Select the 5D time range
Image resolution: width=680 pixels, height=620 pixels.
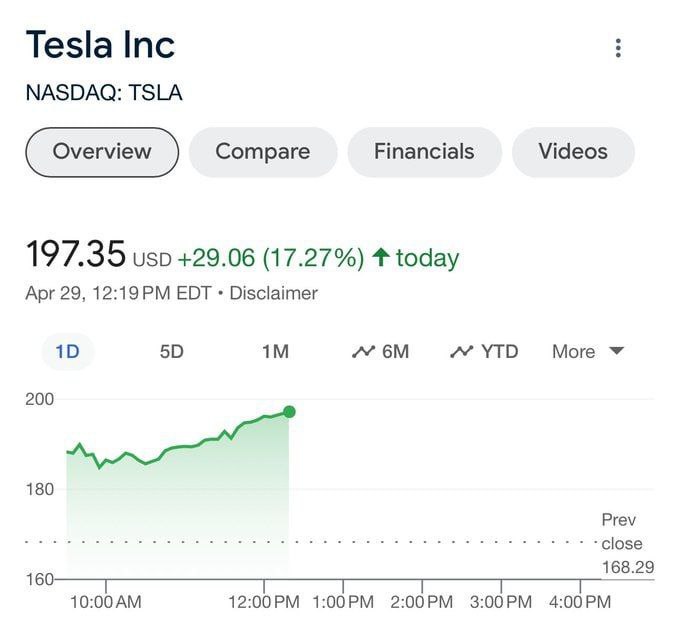[x=172, y=352]
